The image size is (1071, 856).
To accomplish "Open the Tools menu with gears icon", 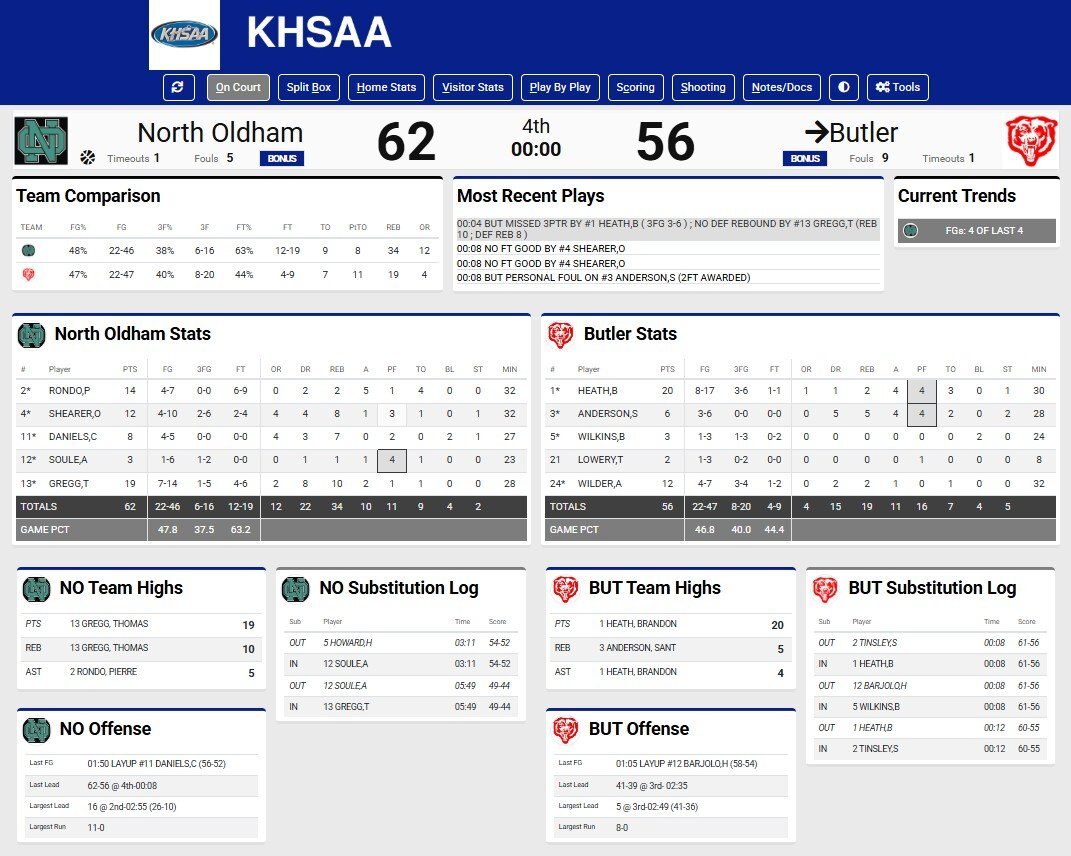I will [898, 87].
